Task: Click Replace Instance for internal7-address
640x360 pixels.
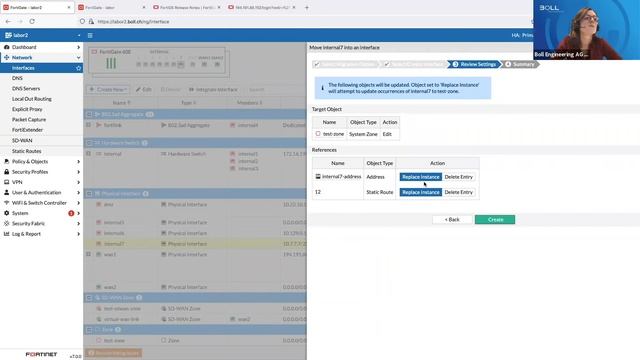Action: click(420, 177)
